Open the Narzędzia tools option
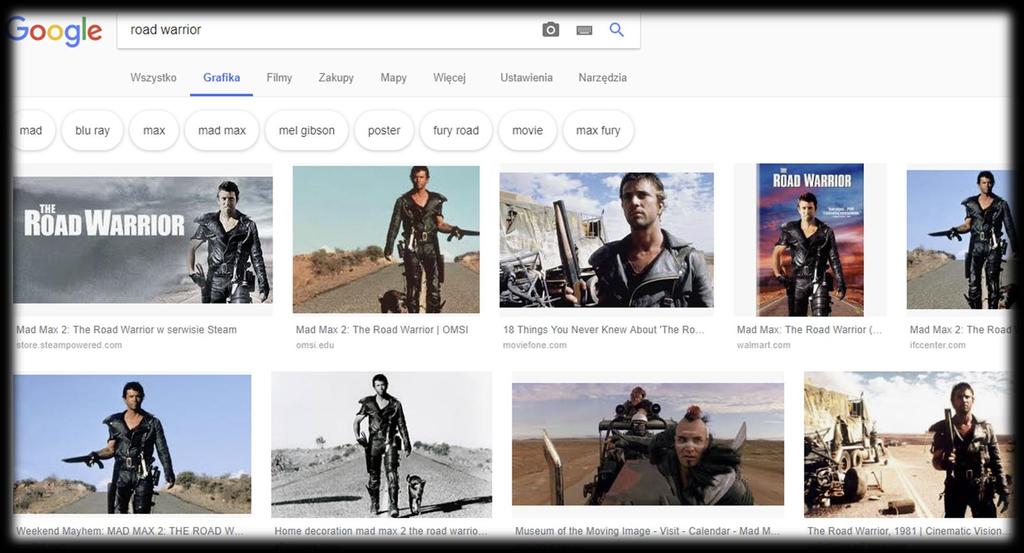The image size is (1024, 553). tap(602, 78)
